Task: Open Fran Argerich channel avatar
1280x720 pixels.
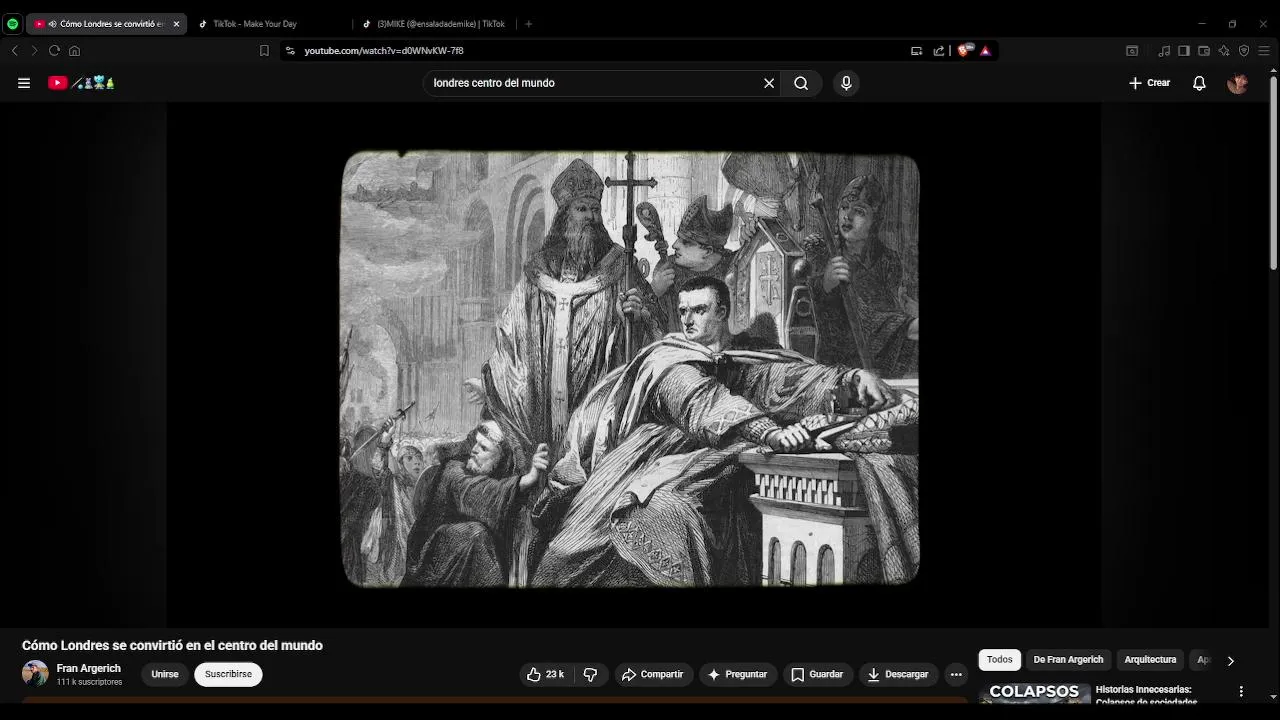Action: tap(35, 674)
